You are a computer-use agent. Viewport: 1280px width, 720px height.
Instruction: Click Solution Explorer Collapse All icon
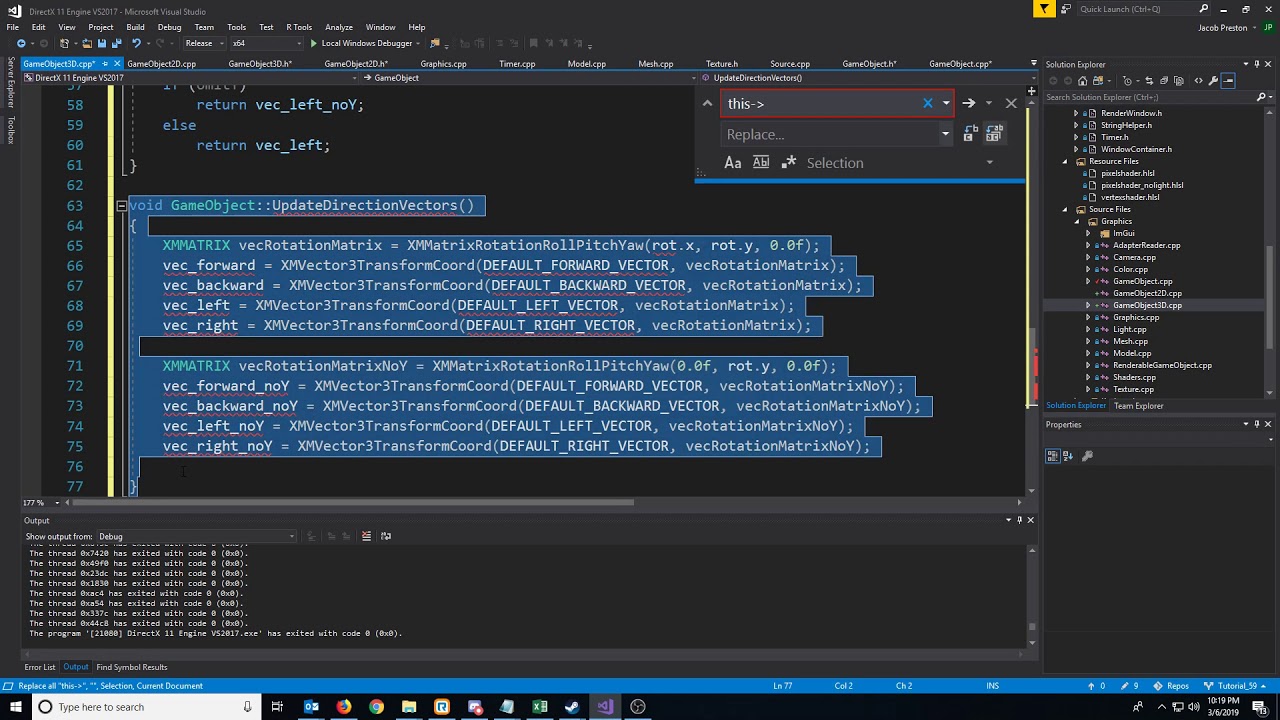1164,81
